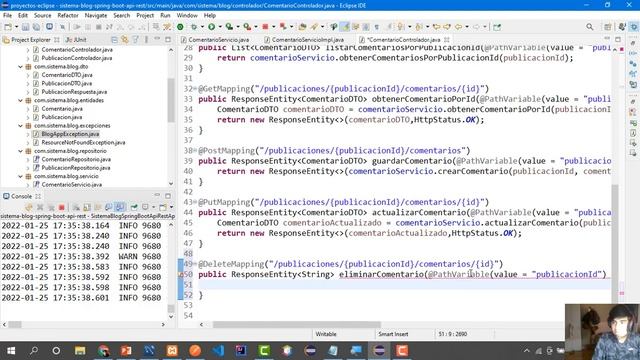The width and height of the screenshot is (640, 360).
Task: Click the Clear Console icon
Action: click(x=76, y=207)
